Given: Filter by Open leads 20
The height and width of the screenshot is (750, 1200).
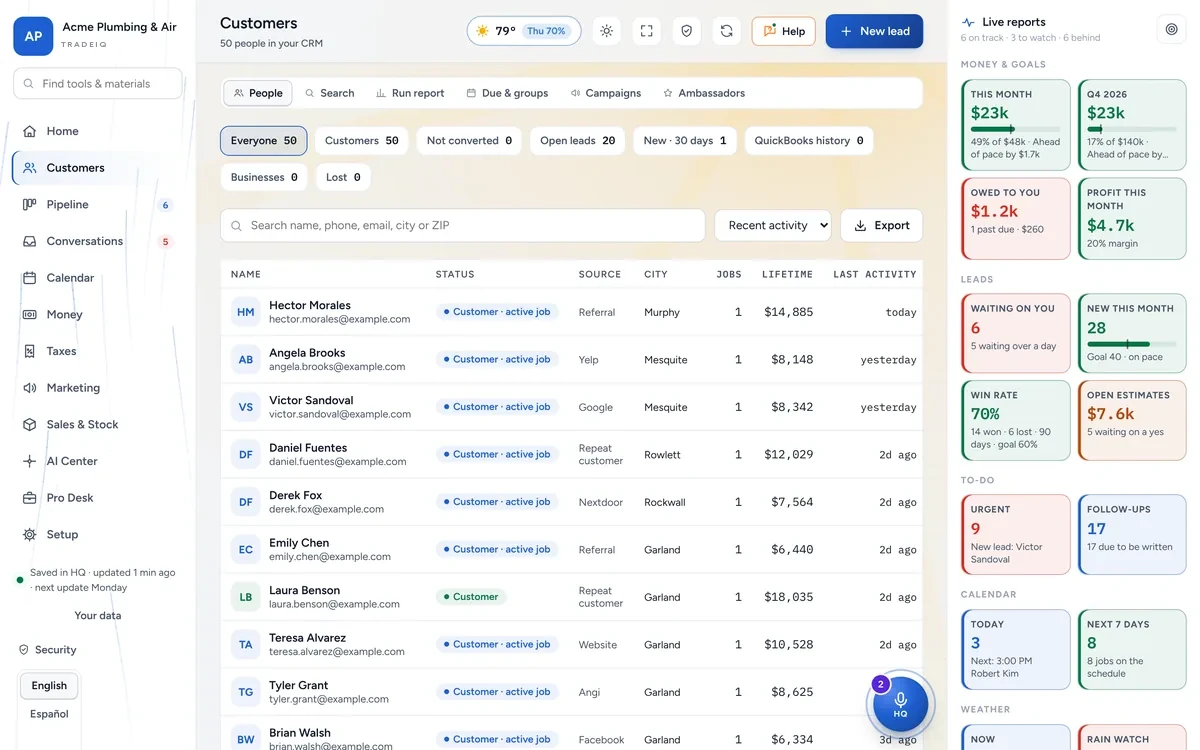Looking at the screenshot, I should coord(578,141).
